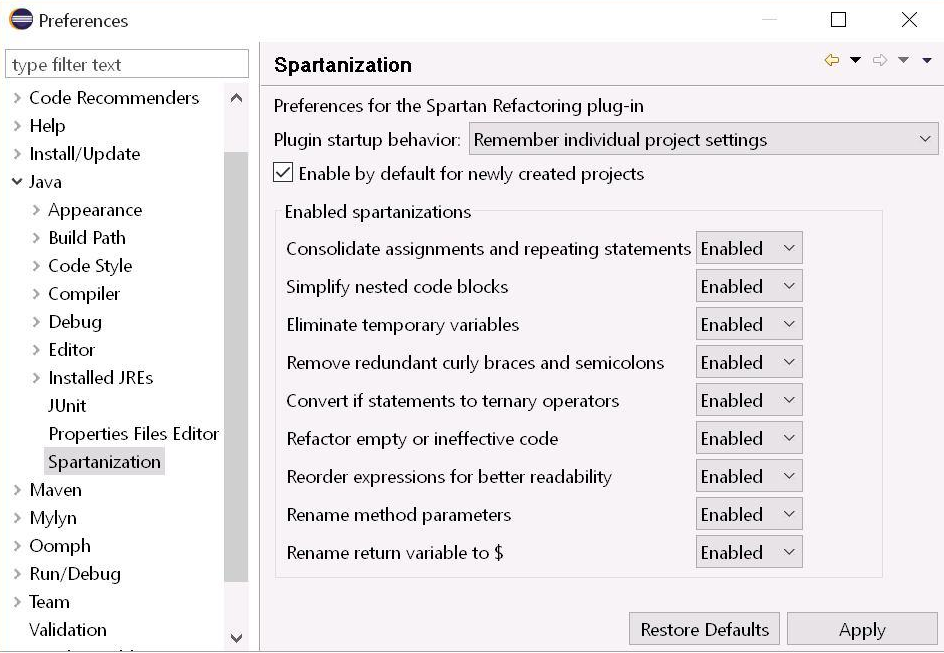Click the Apply button
Viewport: 944px width, 653px height.
[x=862, y=630]
